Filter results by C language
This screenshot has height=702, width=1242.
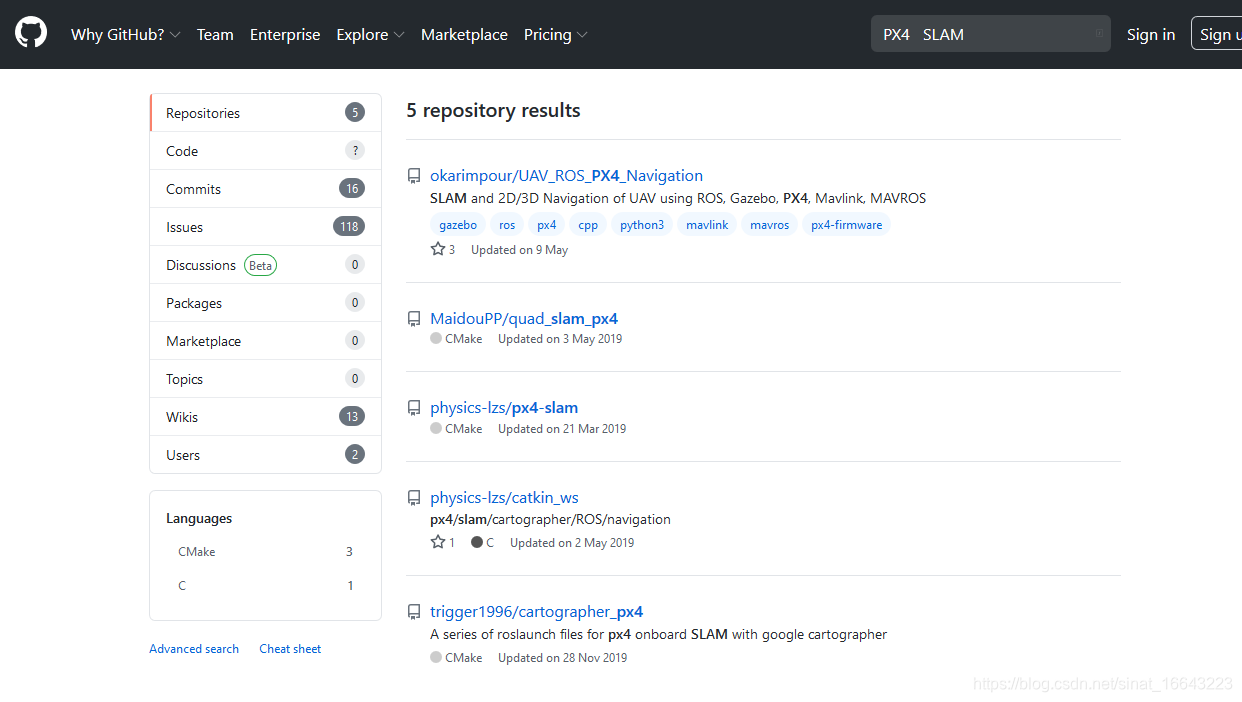[265, 586]
